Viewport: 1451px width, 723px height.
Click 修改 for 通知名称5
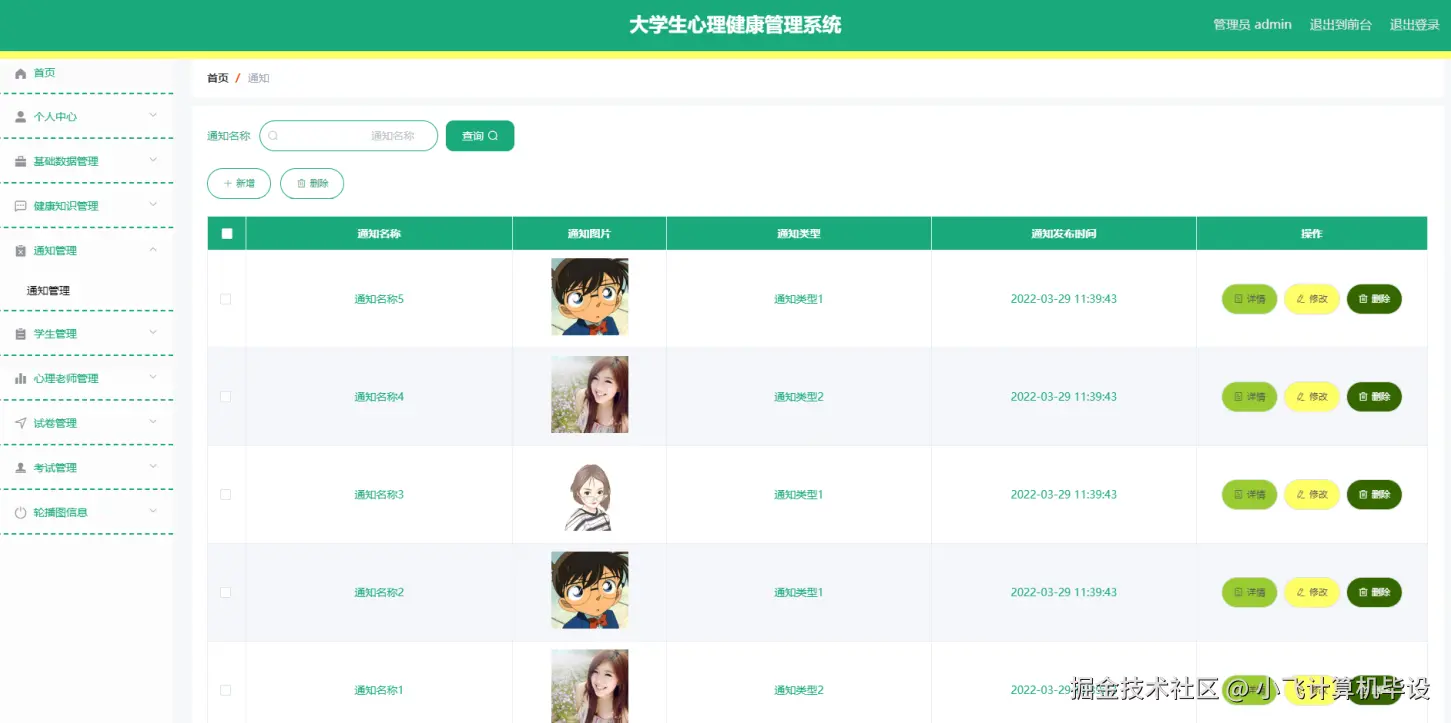click(x=1312, y=299)
